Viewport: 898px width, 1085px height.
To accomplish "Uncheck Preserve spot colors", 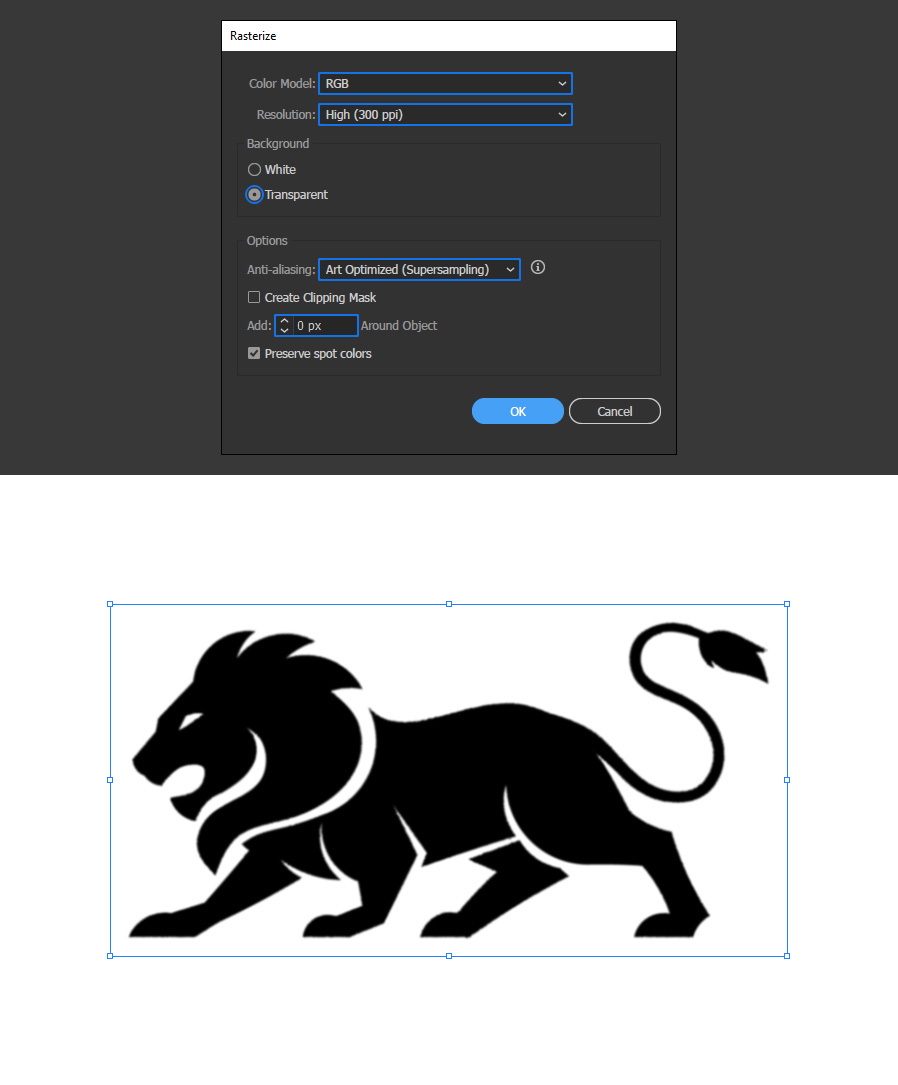I will click(x=254, y=354).
